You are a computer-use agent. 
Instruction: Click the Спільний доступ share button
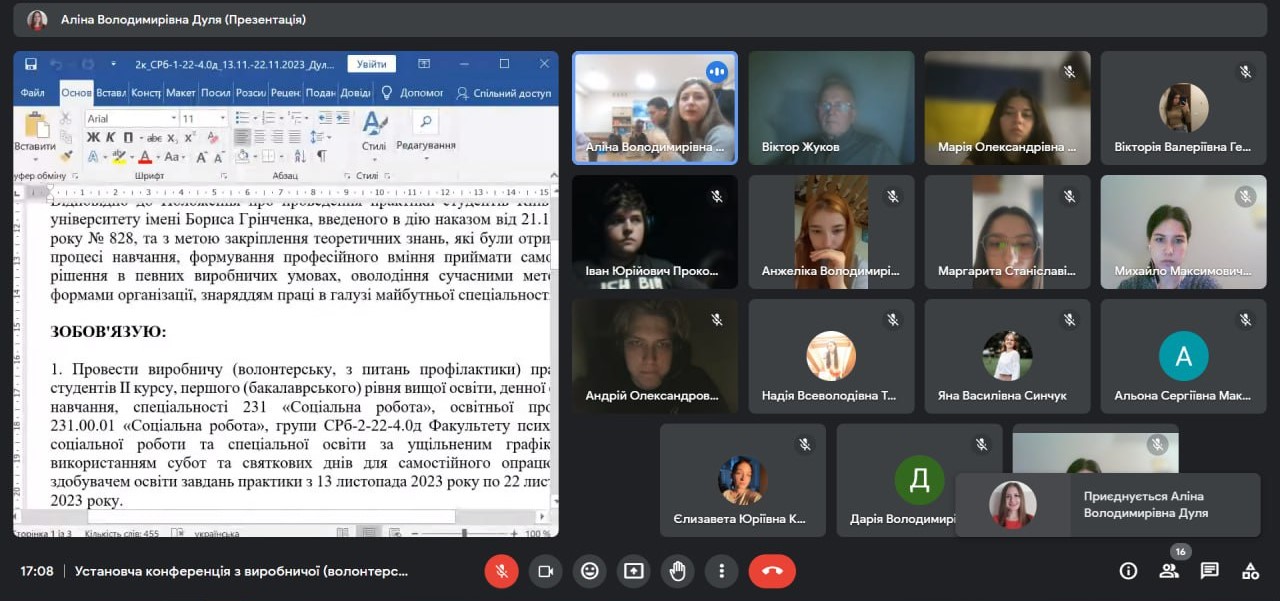coord(504,93)
